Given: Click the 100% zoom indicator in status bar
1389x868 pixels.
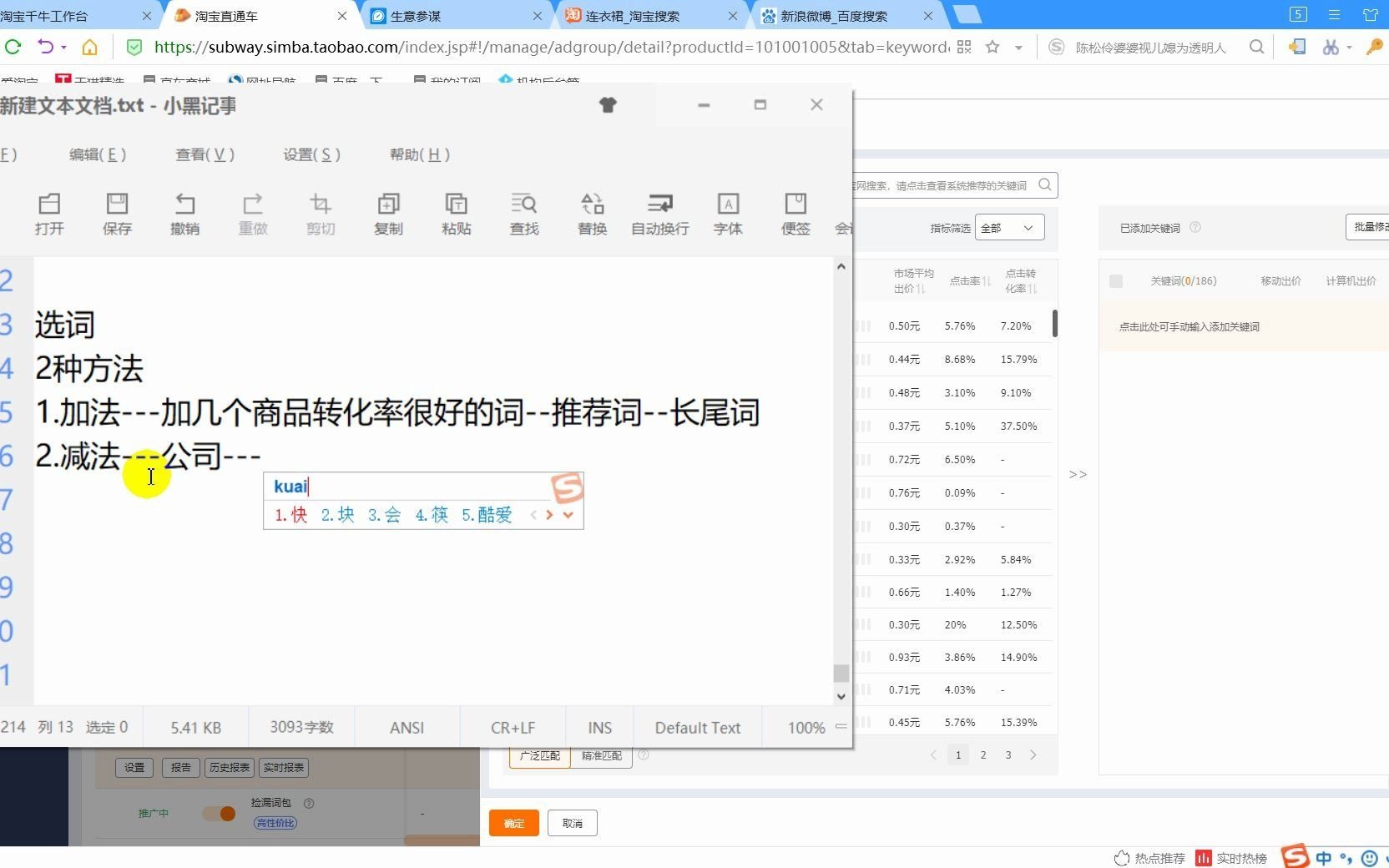Looking at the screenshot, I should point(806,728).
